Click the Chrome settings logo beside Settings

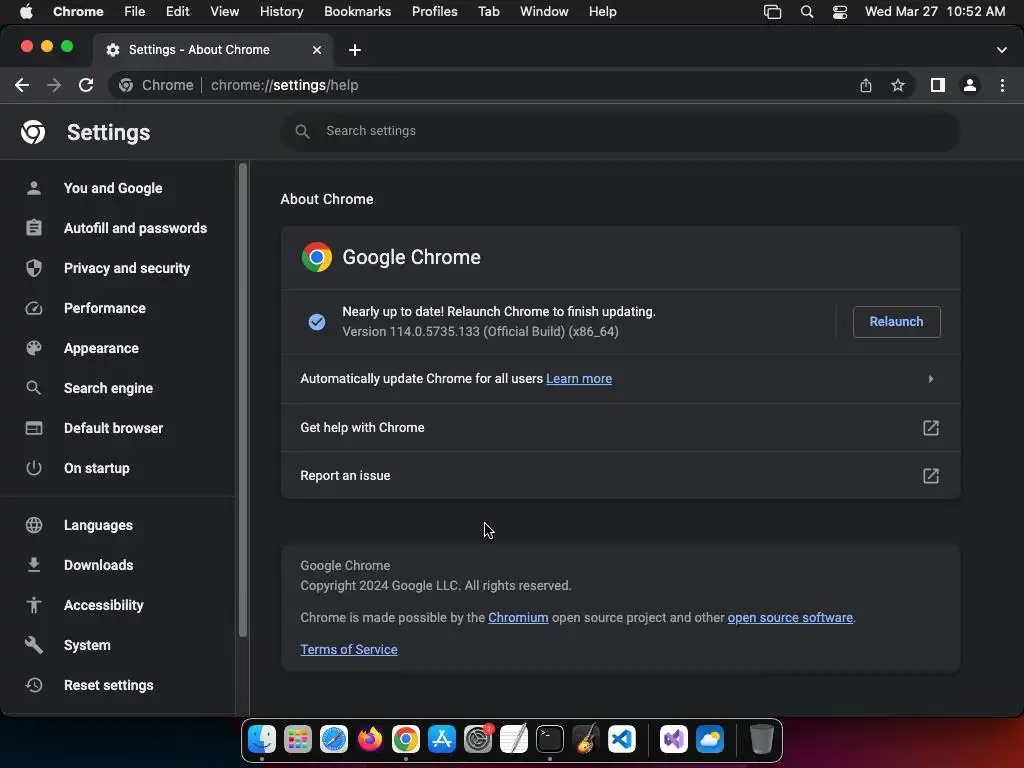[x=33, y=132]
